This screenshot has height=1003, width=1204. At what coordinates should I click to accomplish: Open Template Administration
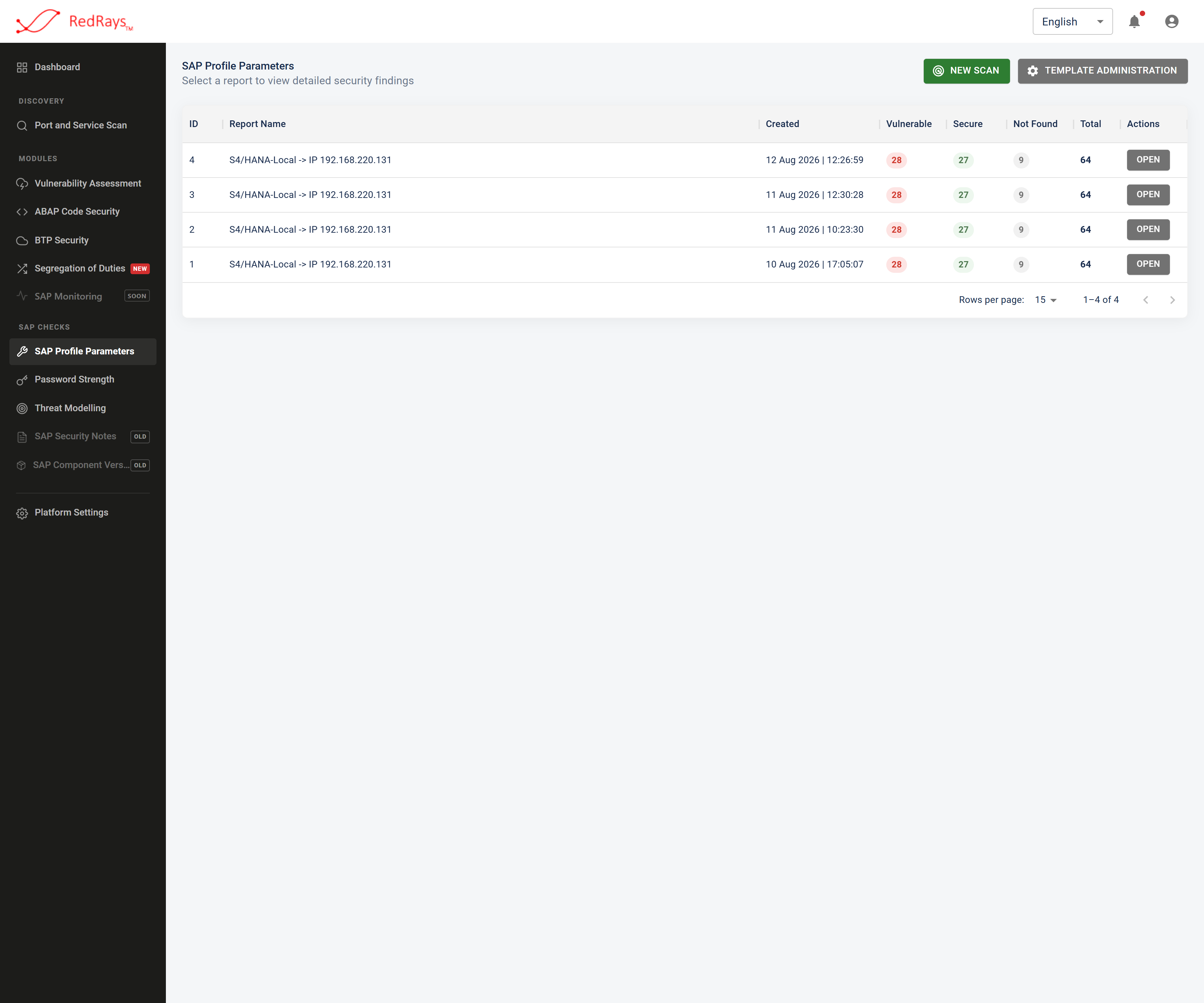click(x=1102, y=71)
